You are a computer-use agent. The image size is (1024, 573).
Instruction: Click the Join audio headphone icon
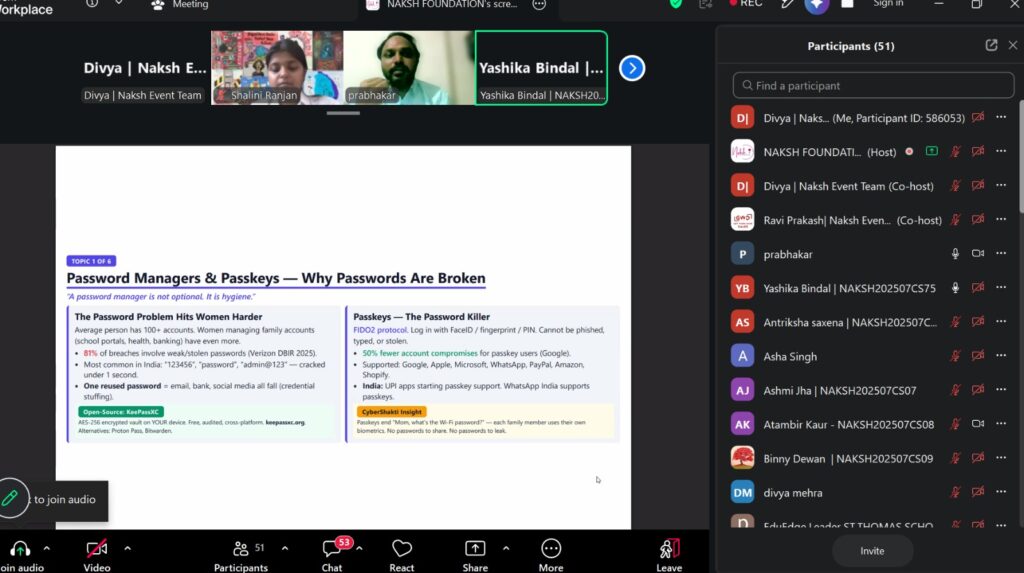tap(20, 549)
